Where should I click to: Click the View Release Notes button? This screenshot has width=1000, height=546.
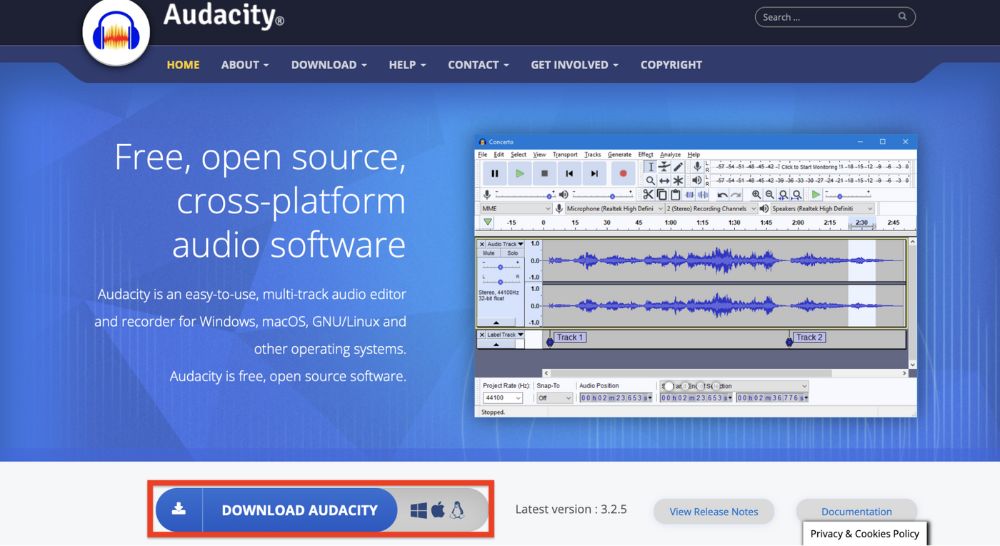(x=714, y=512)
